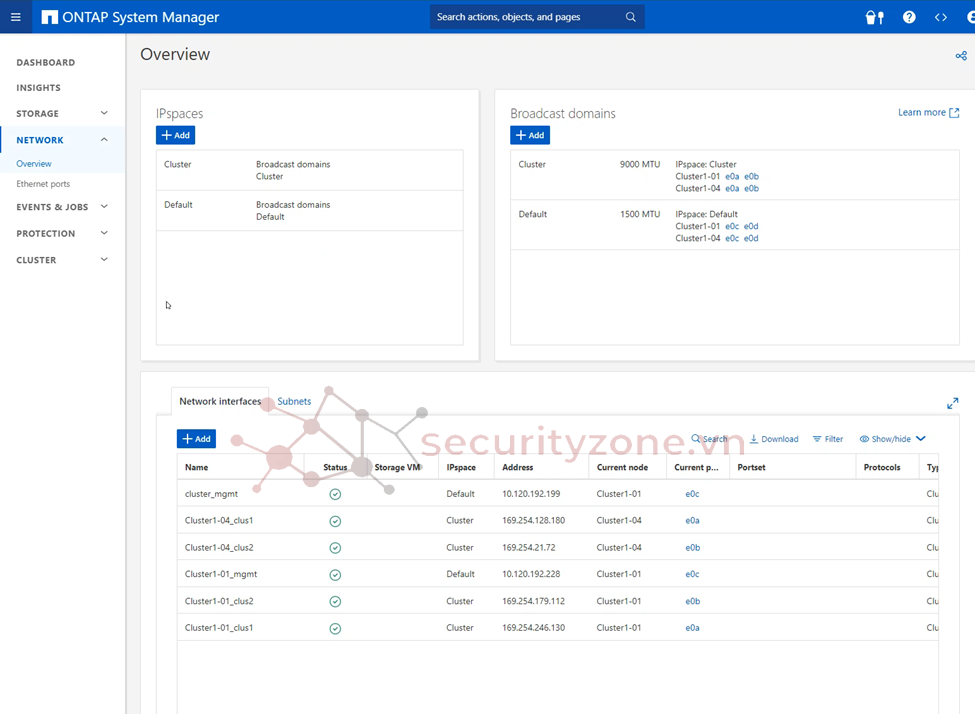The width and height of the screenshot is (975, 714).
Task: Expand the Events & Jobs section
Action: (104, 207)
